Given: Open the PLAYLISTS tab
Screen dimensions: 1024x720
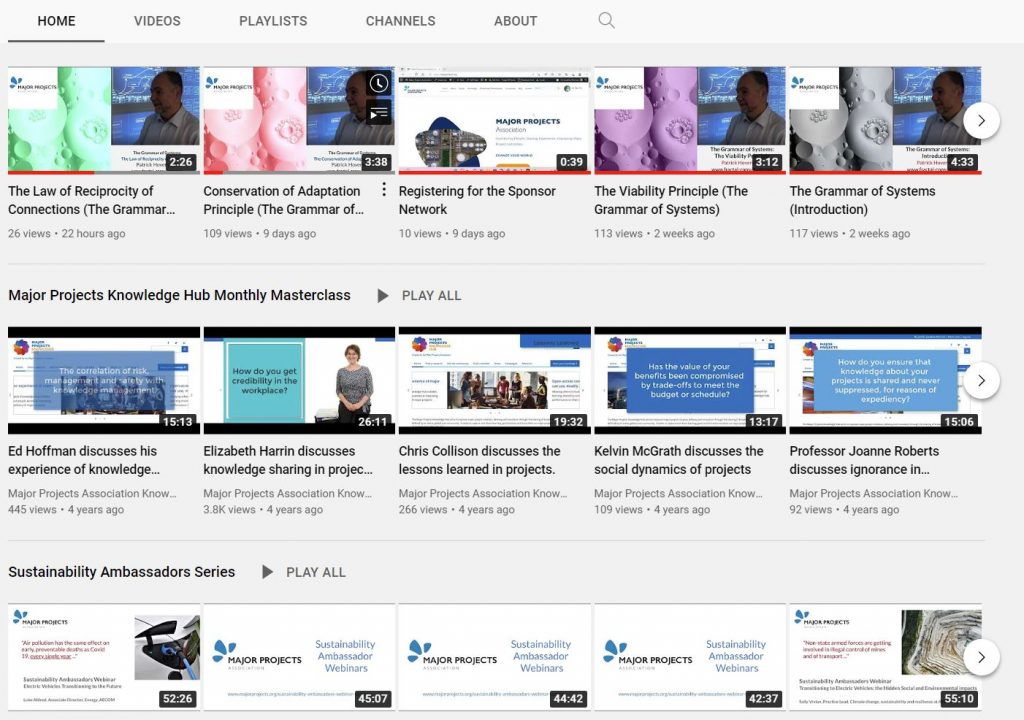Looking at the screenshot, I should click(273, 21).
